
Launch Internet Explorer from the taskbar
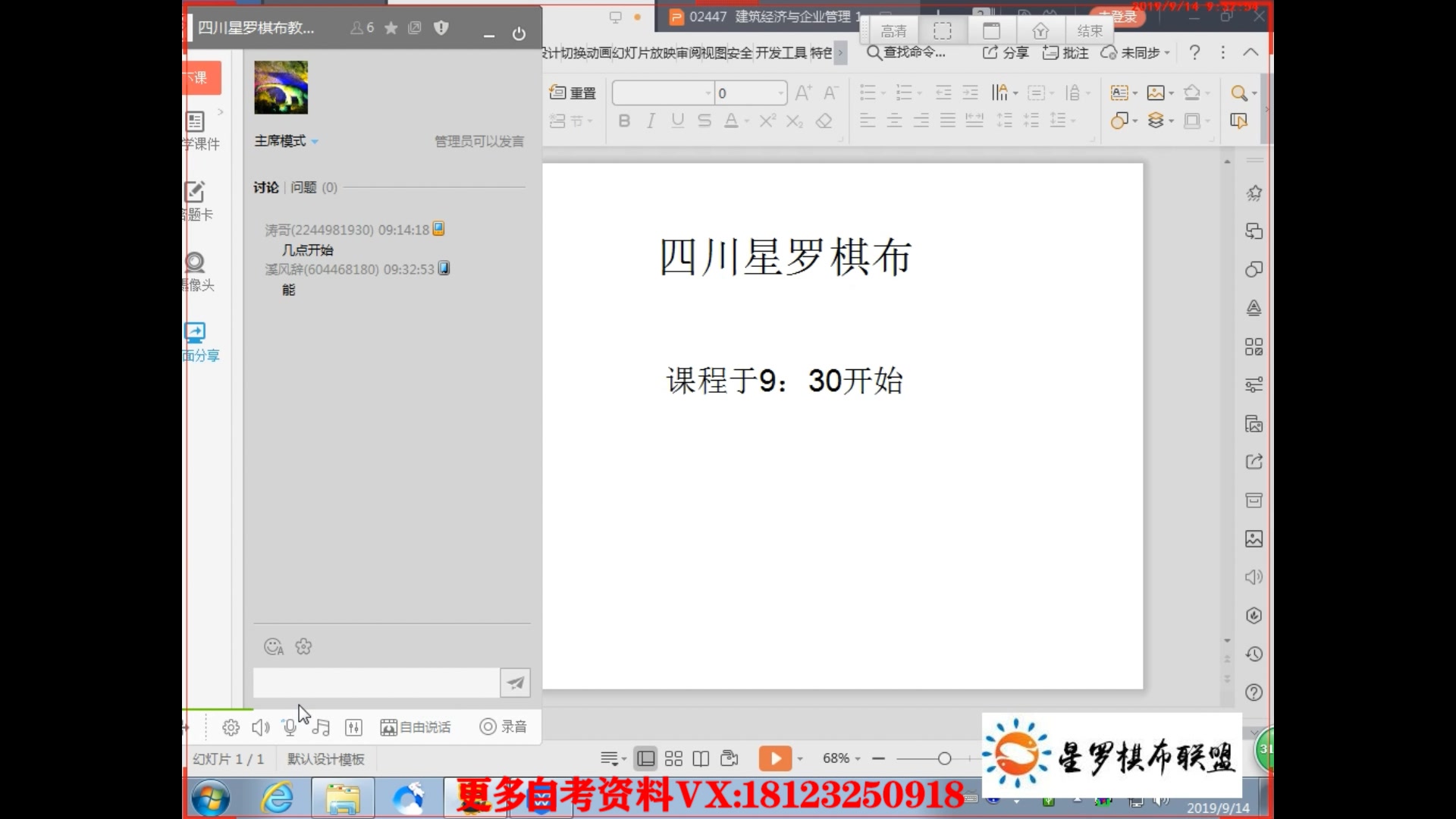coord(278,798)
